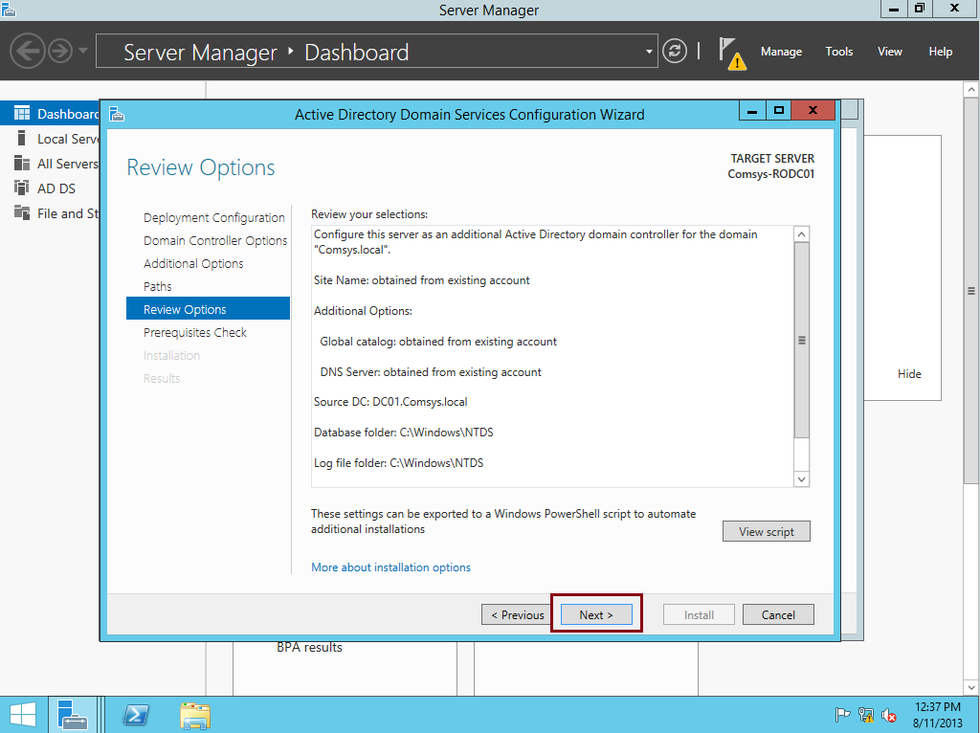
Task: Open the navigation history dropdown arrow
Action: (x=83, y=51)
